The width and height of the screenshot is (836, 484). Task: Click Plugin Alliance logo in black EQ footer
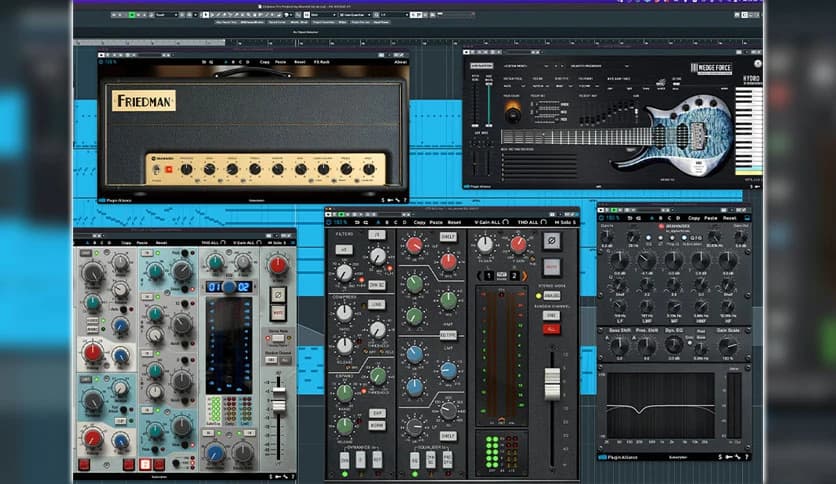click(x=617, y=457)
